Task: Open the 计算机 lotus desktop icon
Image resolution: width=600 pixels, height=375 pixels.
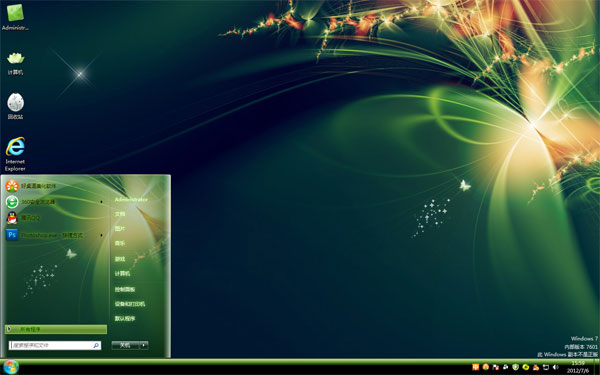Action: [x=15, y=63]
